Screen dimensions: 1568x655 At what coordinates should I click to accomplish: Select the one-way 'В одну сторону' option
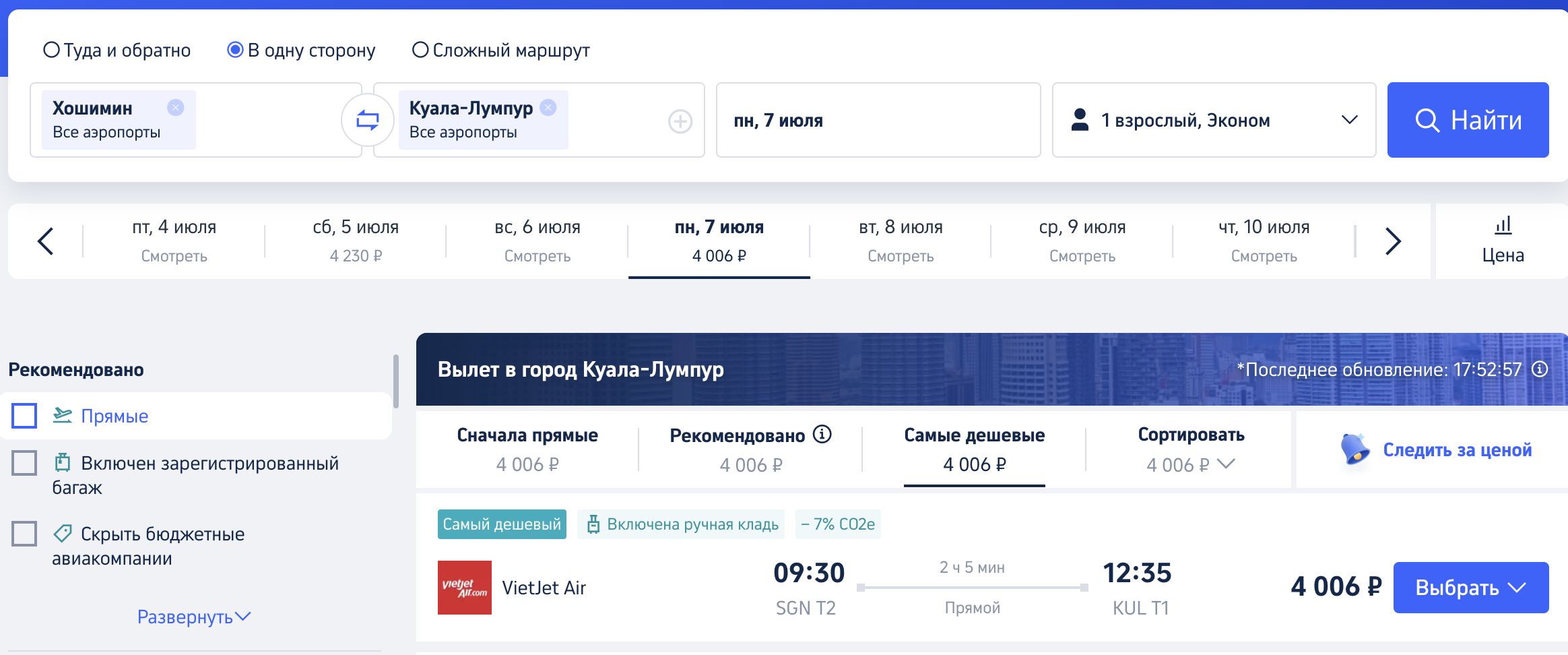click(301, 51)
